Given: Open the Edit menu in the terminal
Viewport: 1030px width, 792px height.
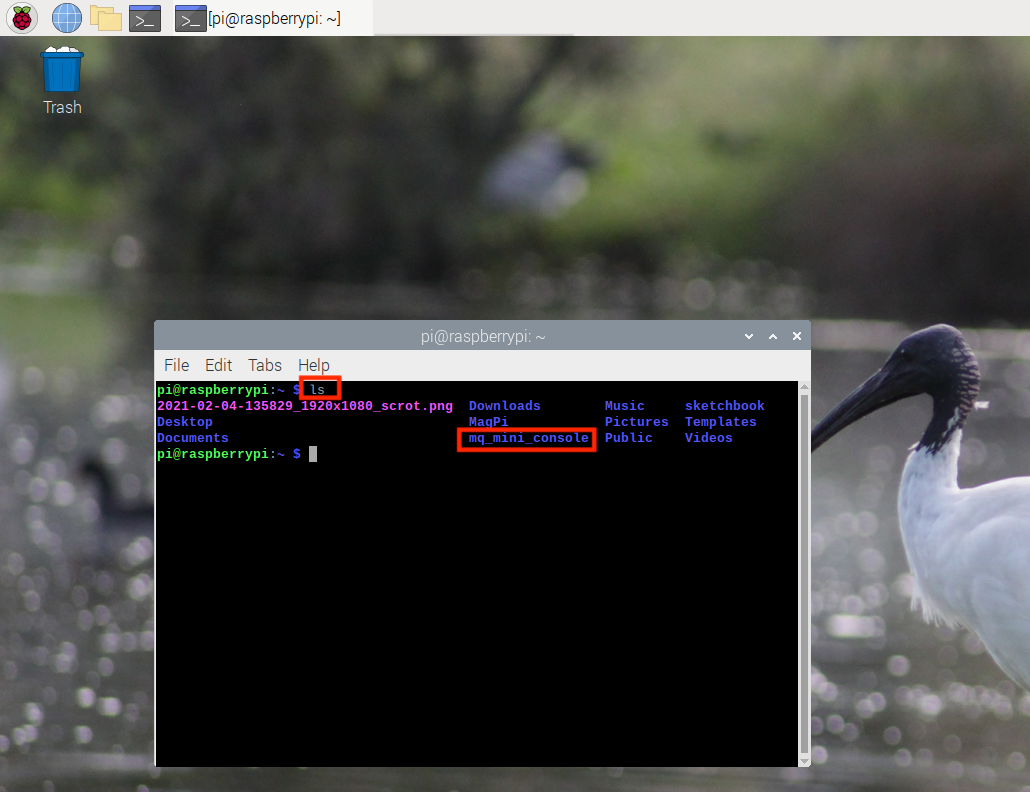Looking at the screenshot, I should (218, 365).
